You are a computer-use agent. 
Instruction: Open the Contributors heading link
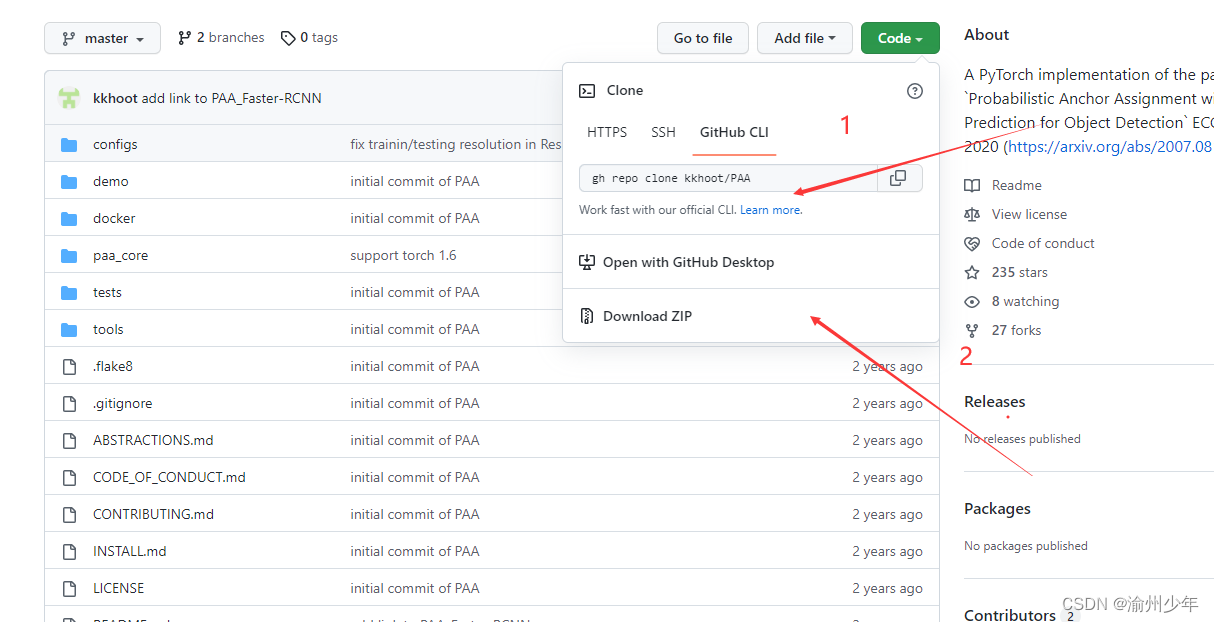point(1010,615)
